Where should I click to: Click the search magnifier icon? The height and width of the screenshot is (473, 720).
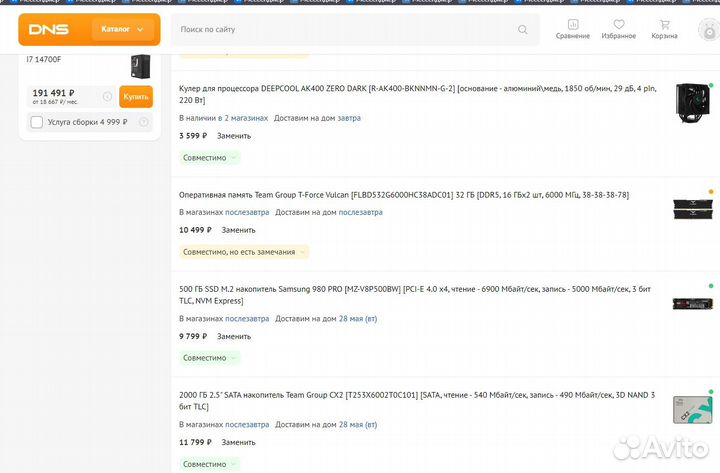point(523,29)
